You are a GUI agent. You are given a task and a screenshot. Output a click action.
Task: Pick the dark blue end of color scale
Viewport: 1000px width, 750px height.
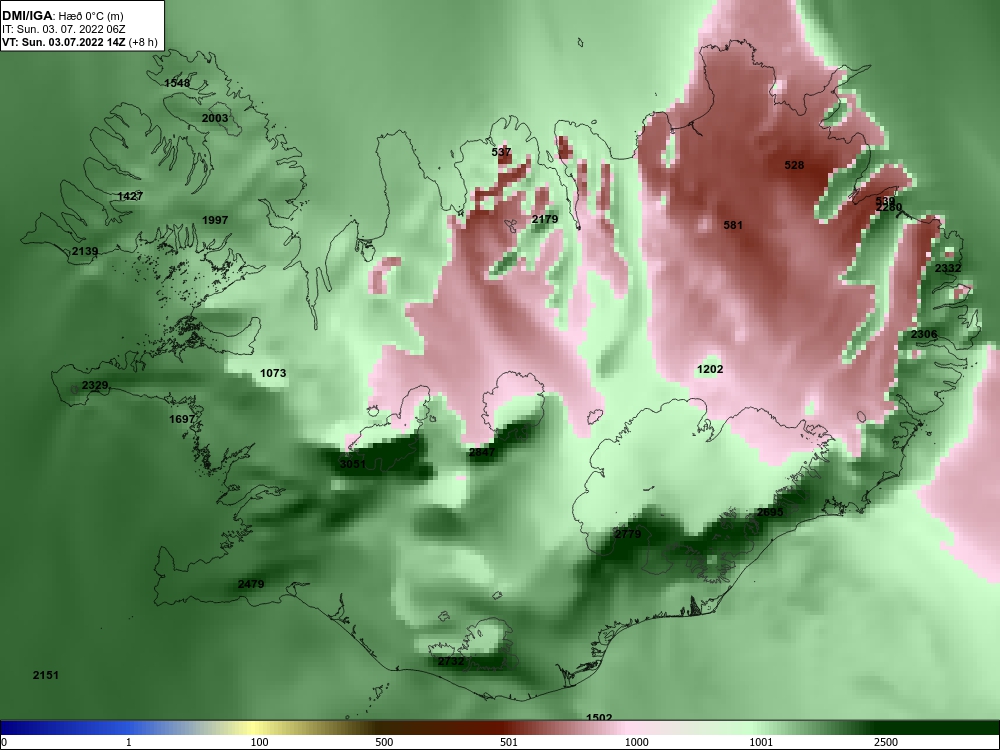pyautogui.click(x=19, y=728)
